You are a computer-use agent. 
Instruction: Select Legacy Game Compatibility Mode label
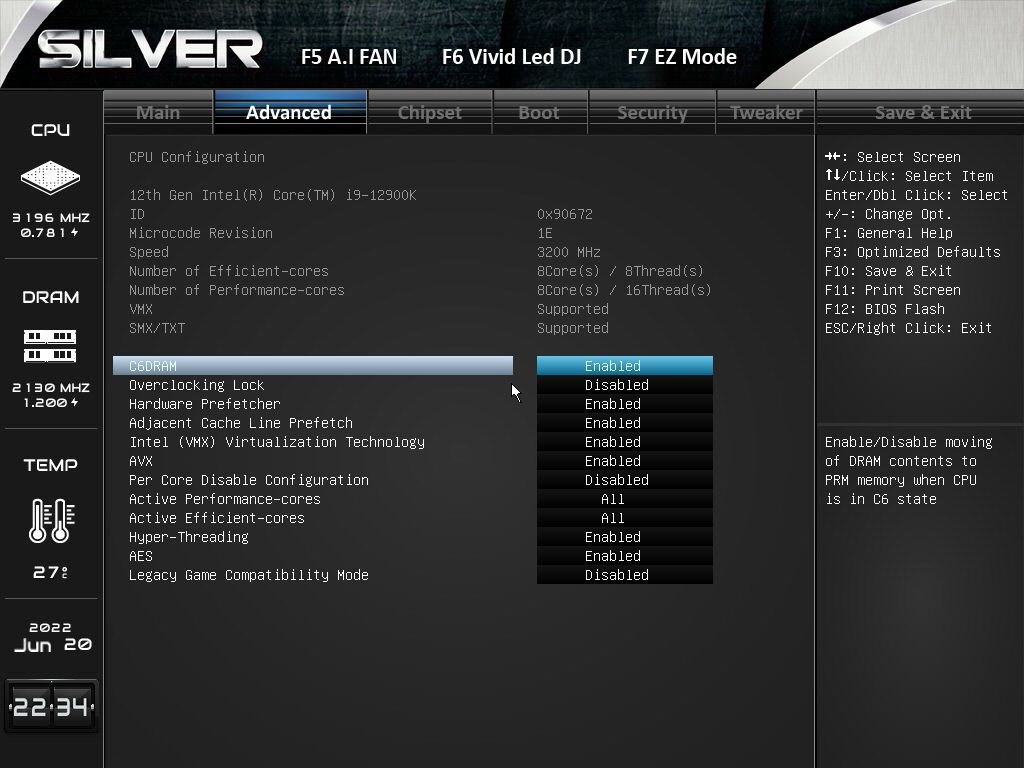click(x=249, y=574)
